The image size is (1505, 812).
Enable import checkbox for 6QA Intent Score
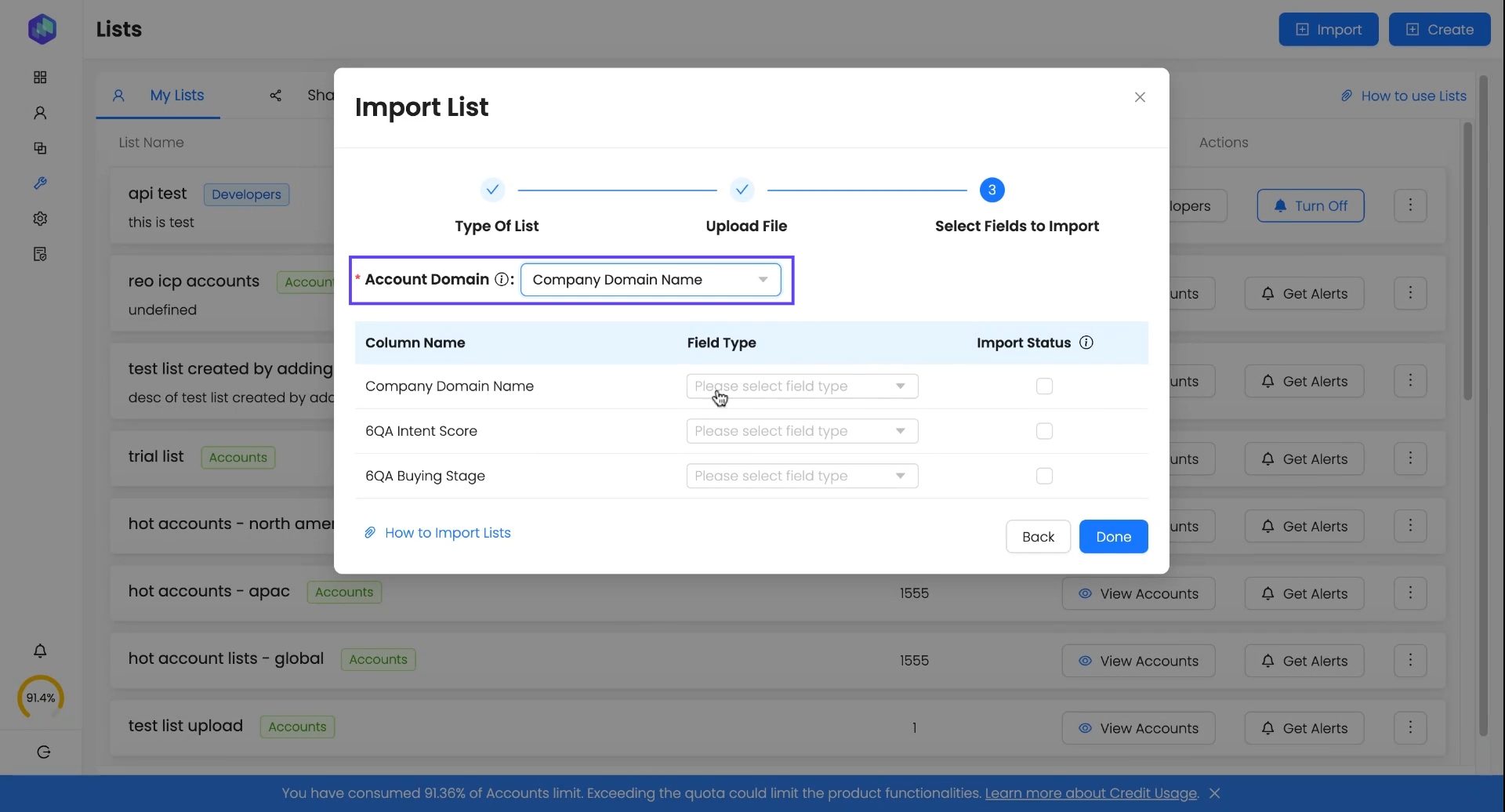(x=1044, y=431)
